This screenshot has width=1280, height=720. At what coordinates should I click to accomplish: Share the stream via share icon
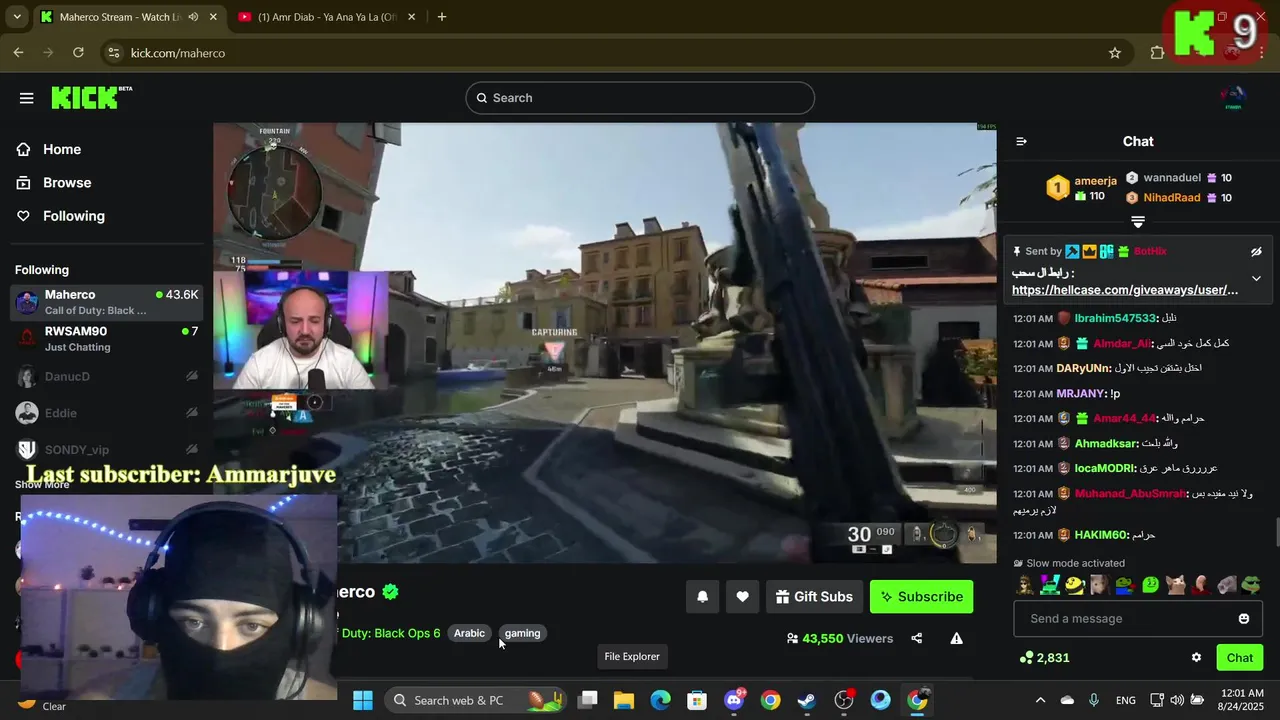coord(917,638)
